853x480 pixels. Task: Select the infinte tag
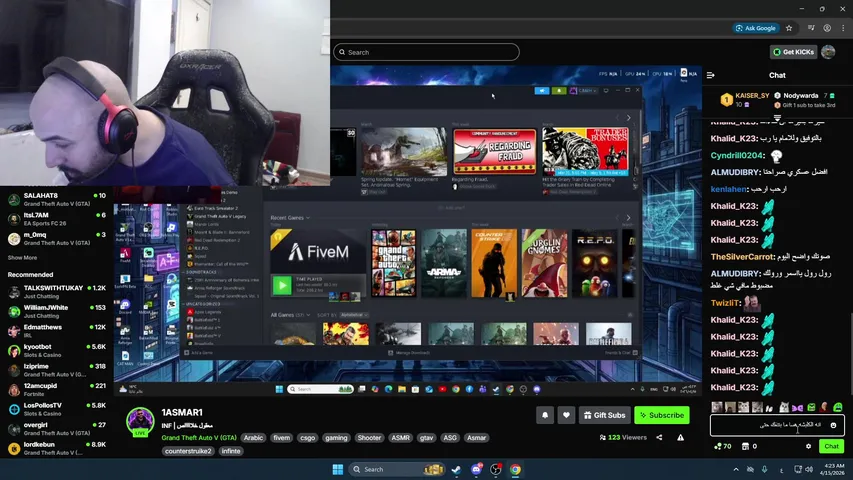[231, 451]
